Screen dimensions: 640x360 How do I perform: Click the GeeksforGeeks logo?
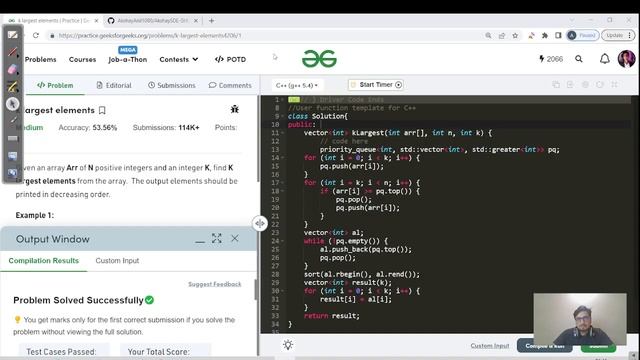pos(319,59)
